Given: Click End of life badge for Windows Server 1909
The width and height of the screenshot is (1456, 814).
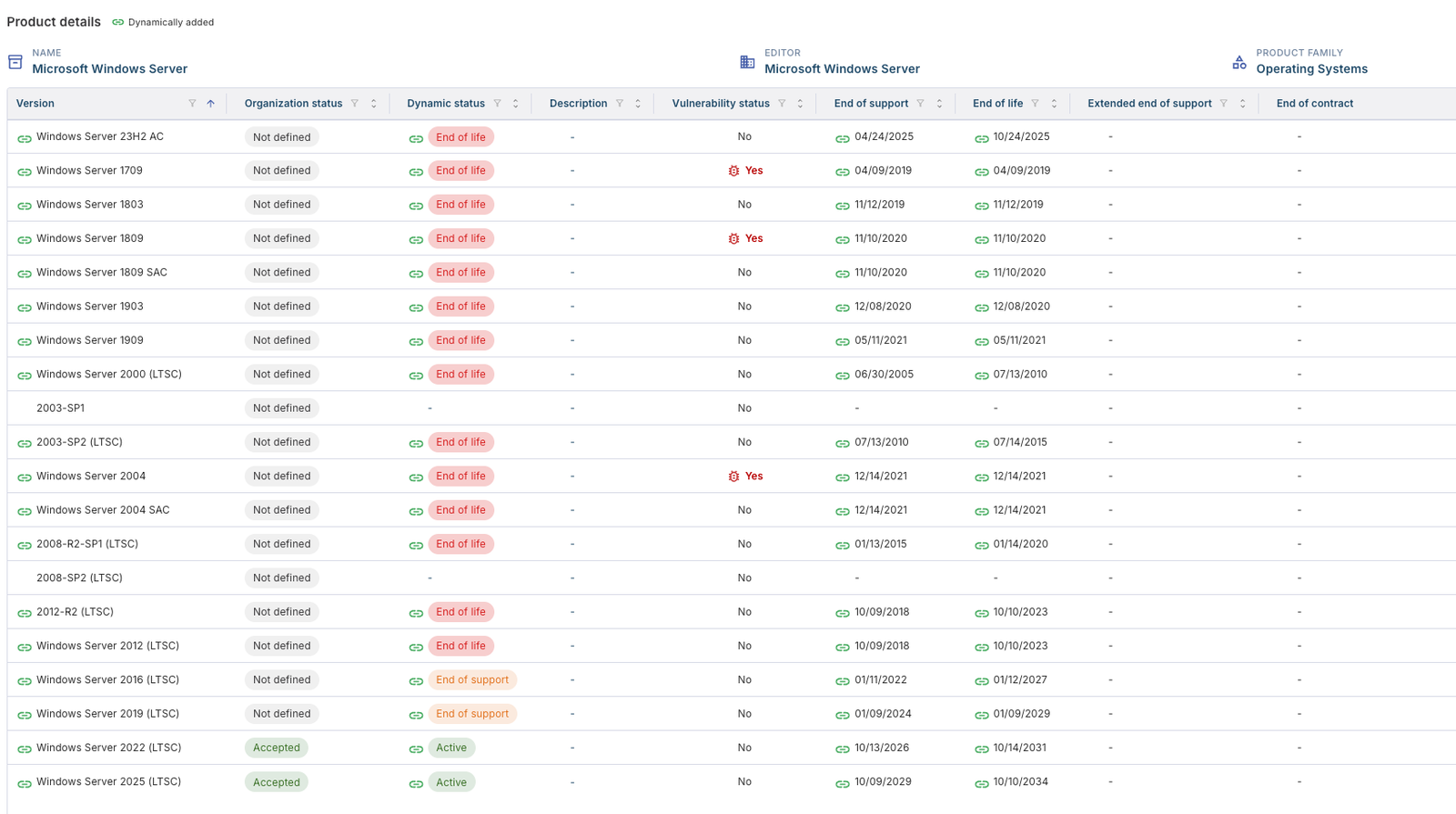Looking at the screenshot, I should (460, 340).
